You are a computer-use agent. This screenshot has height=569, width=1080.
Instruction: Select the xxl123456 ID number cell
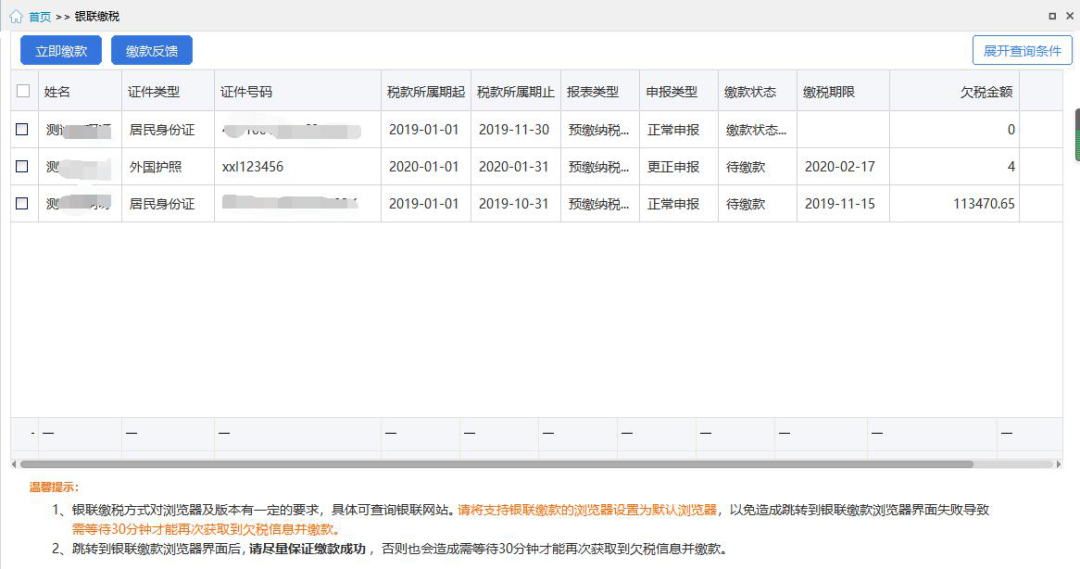(253, 167)
